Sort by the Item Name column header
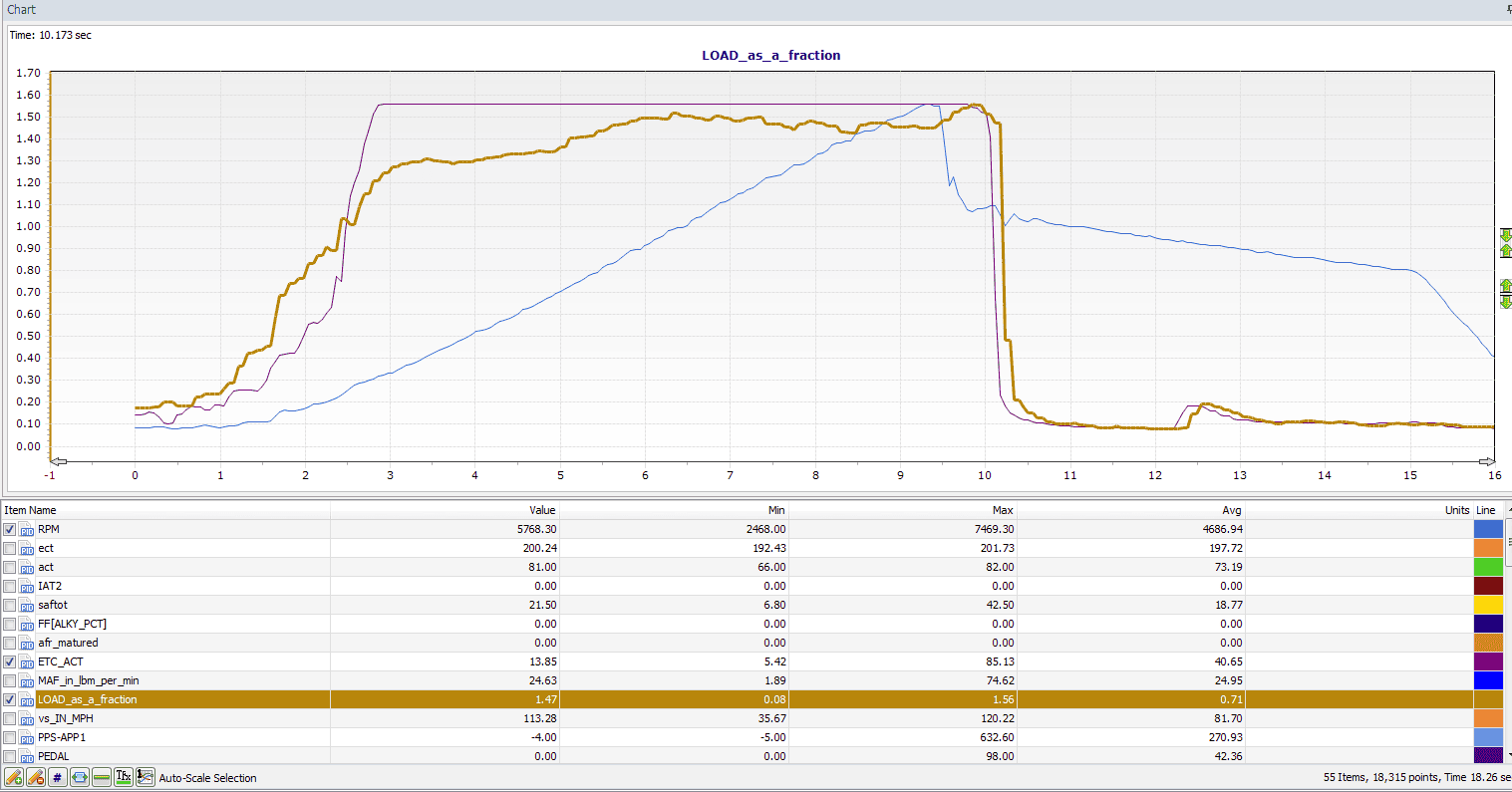1512x792 pixels. pos(165,510)
